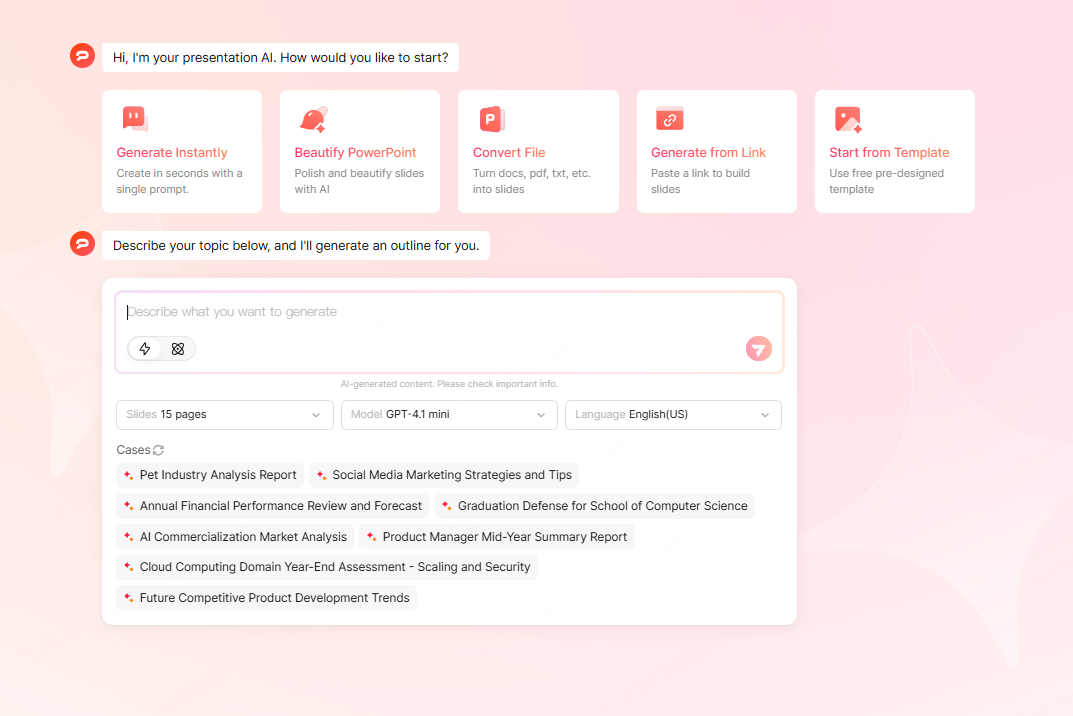Pick Annual Financial Performance Review and Forecast
This screenshot has width=1073, height=716.
[272, 506]
